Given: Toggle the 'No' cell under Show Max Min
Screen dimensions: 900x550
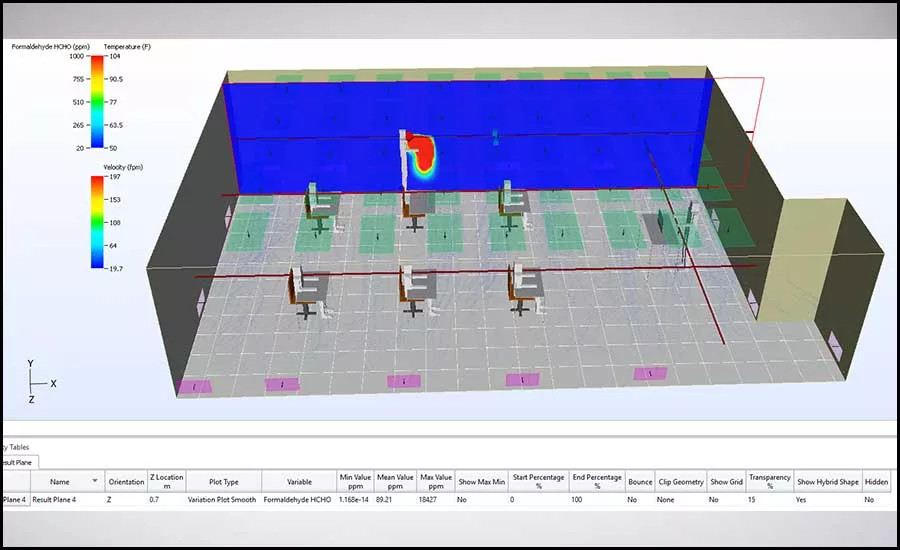Looking at the screenshot, I should click(x=482, y=499).
